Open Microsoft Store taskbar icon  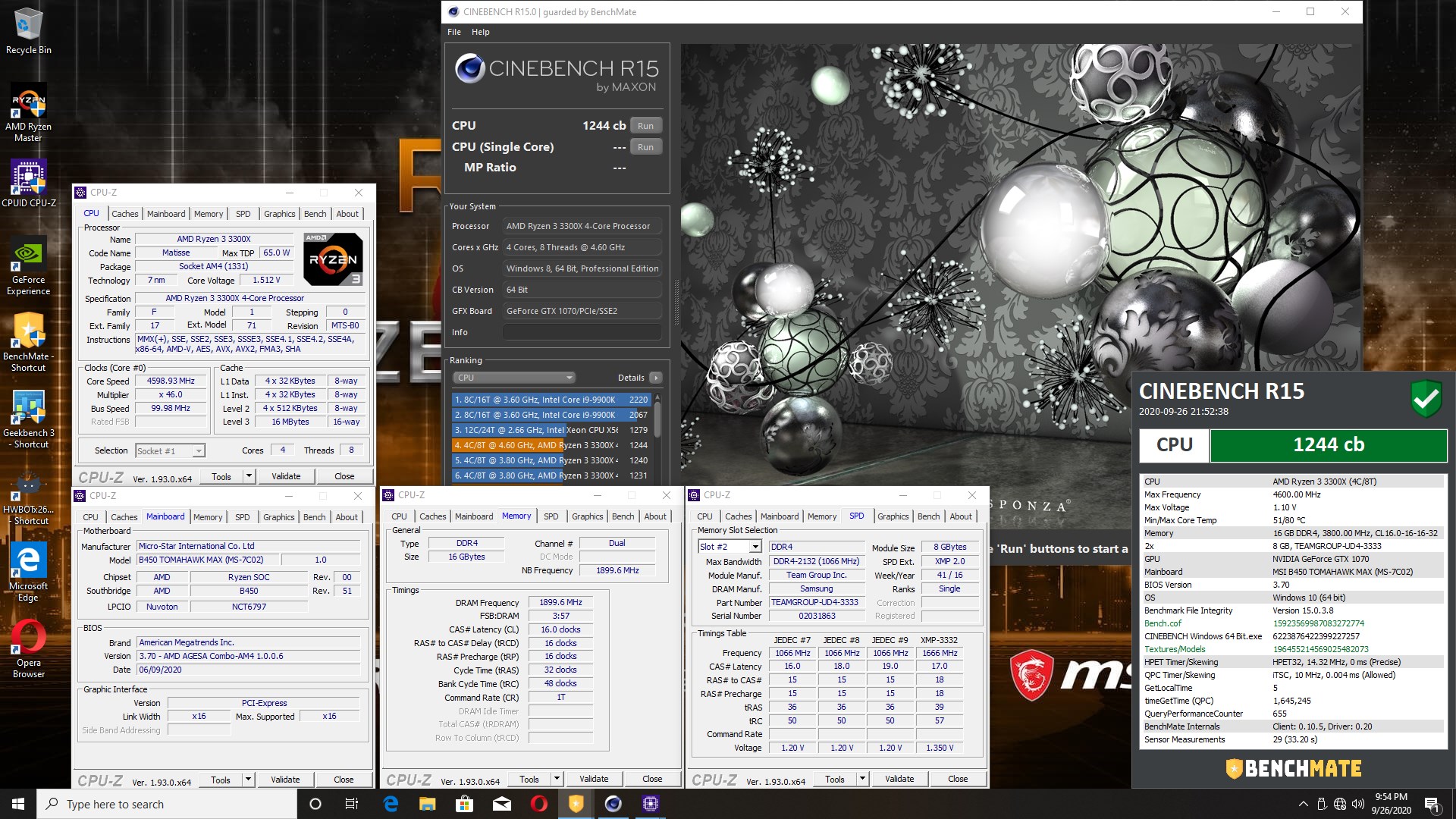(x=464, y=804)
